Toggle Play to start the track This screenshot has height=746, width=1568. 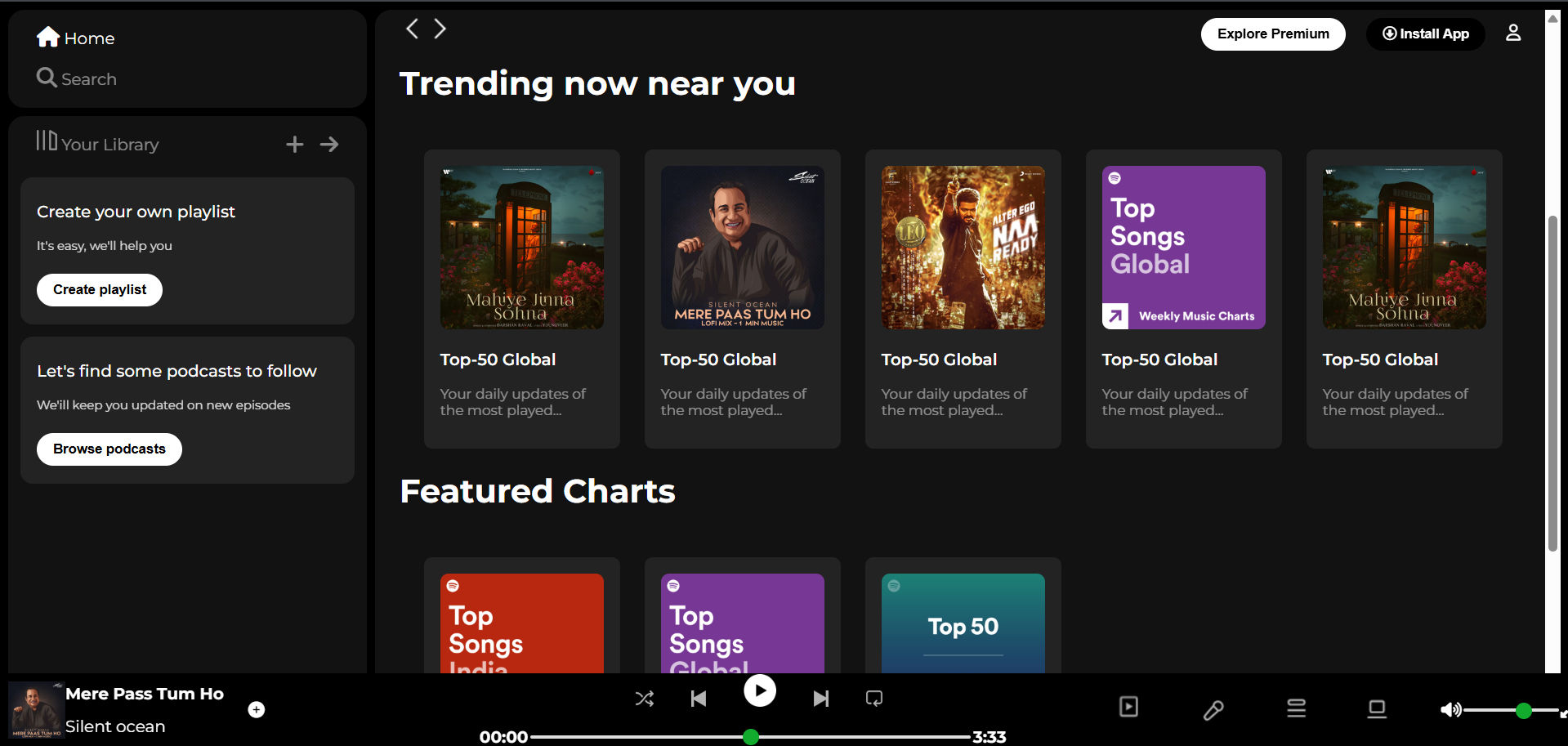[x=759, y=690]
